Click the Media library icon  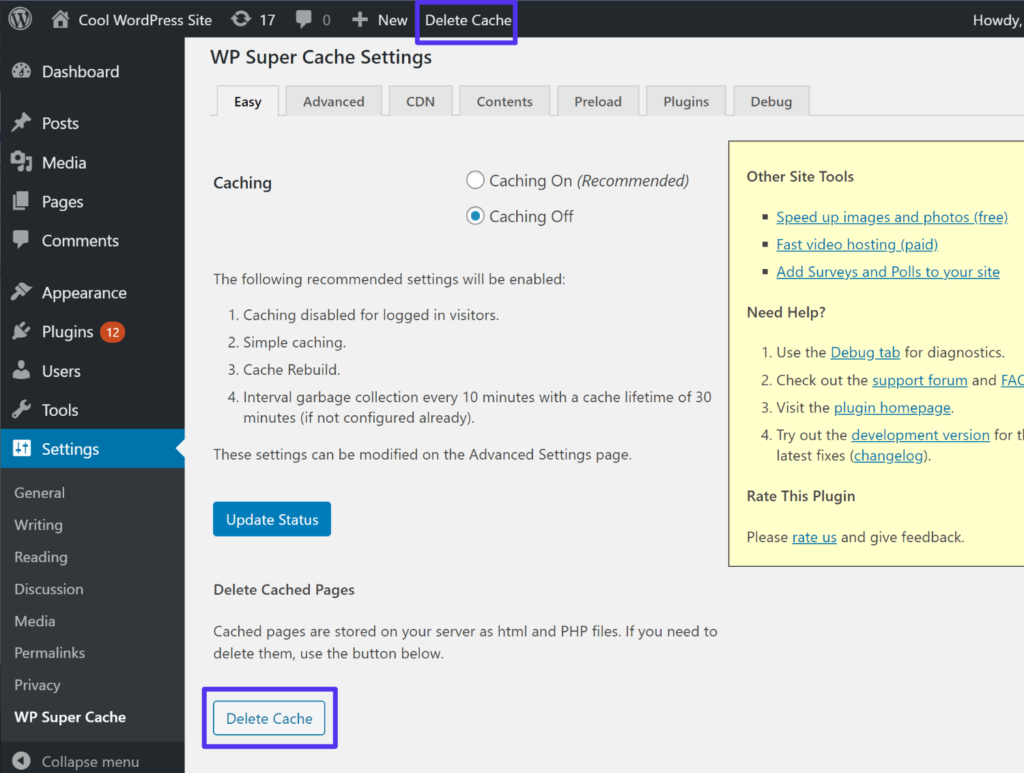pos(22,162)
